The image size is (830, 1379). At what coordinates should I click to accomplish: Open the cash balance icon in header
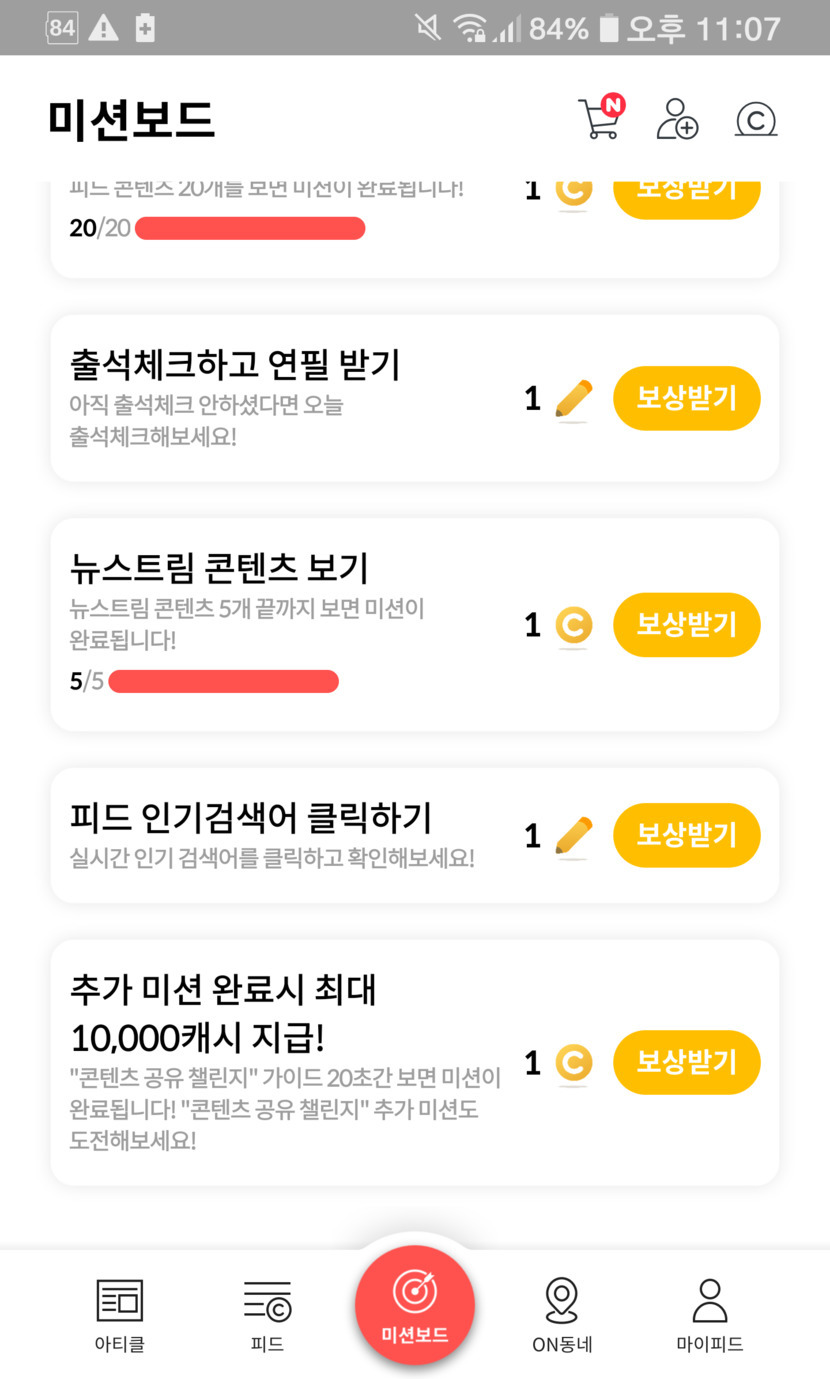click(756, 120)
